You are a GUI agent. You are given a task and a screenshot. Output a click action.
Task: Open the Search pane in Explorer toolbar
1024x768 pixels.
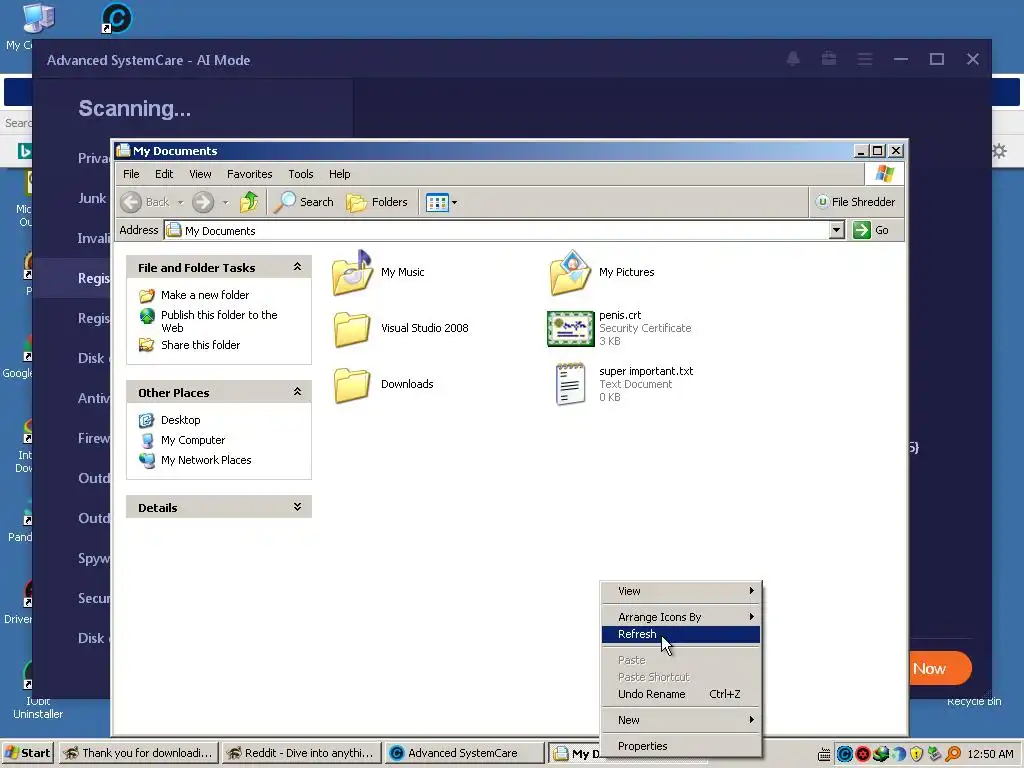(x=304, y=202)
